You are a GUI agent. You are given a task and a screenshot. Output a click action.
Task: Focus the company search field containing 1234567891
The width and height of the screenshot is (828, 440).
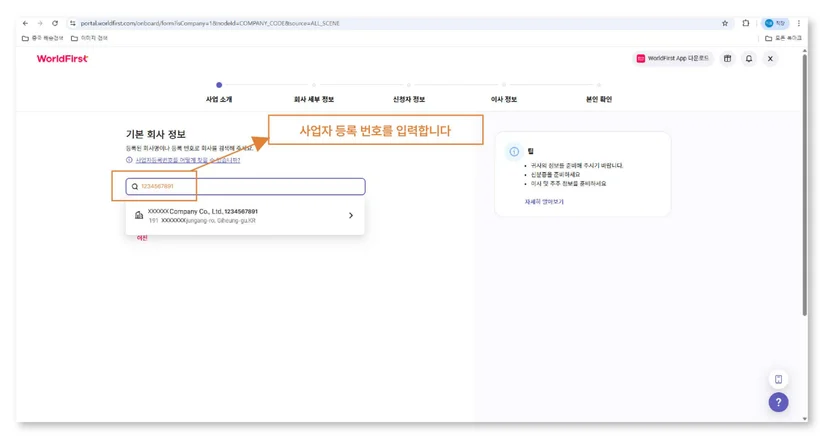tap(246, 186)
